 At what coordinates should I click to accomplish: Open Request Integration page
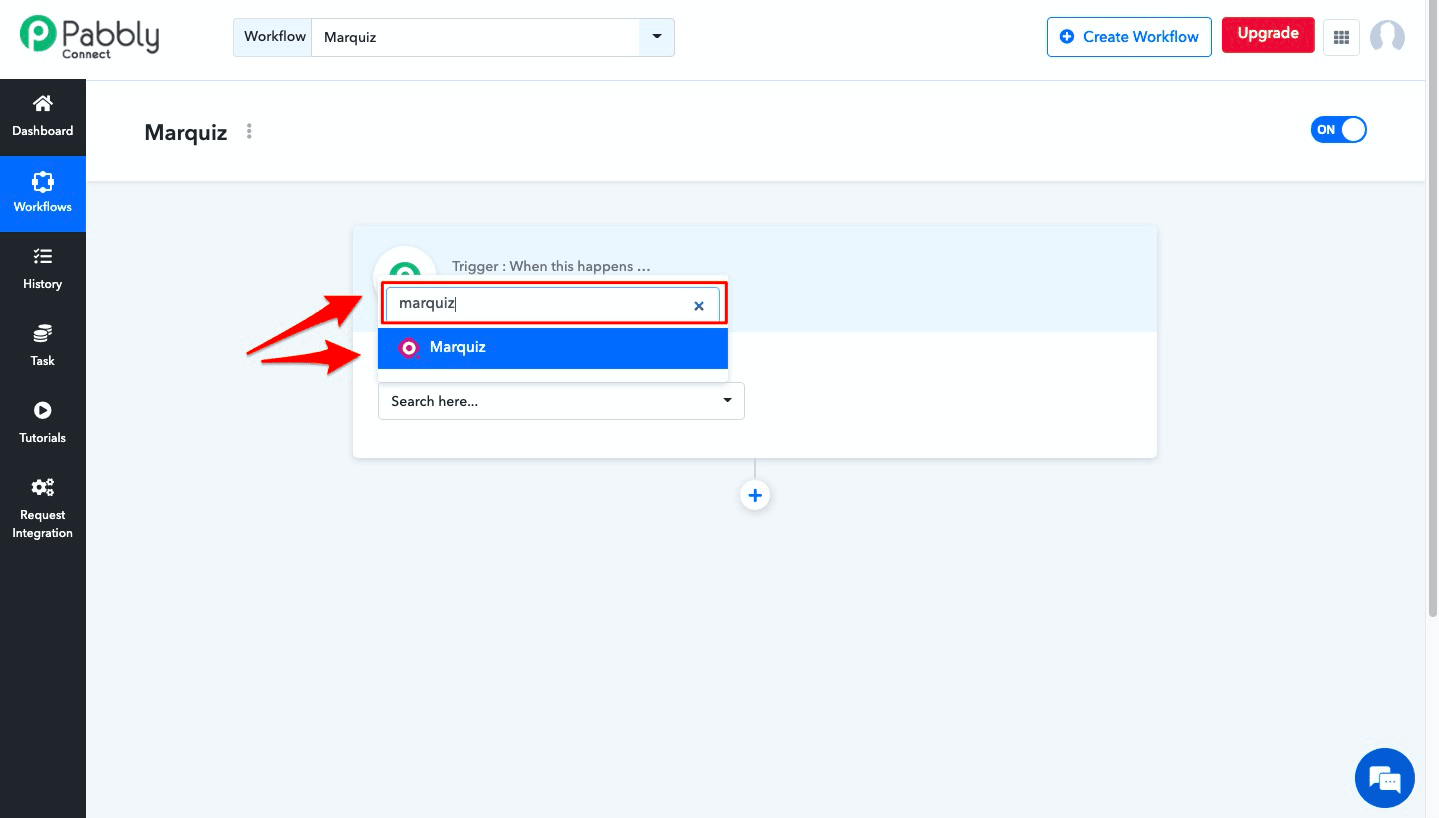pos(43,509)
